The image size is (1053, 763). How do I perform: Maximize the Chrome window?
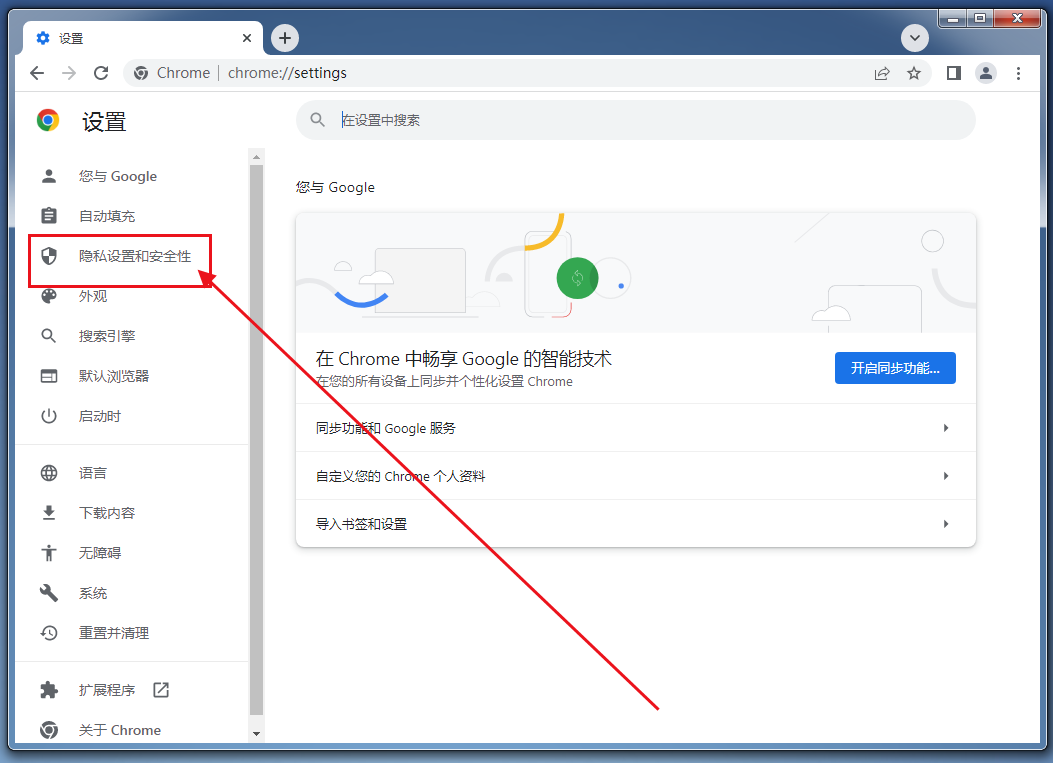[980, 17]
